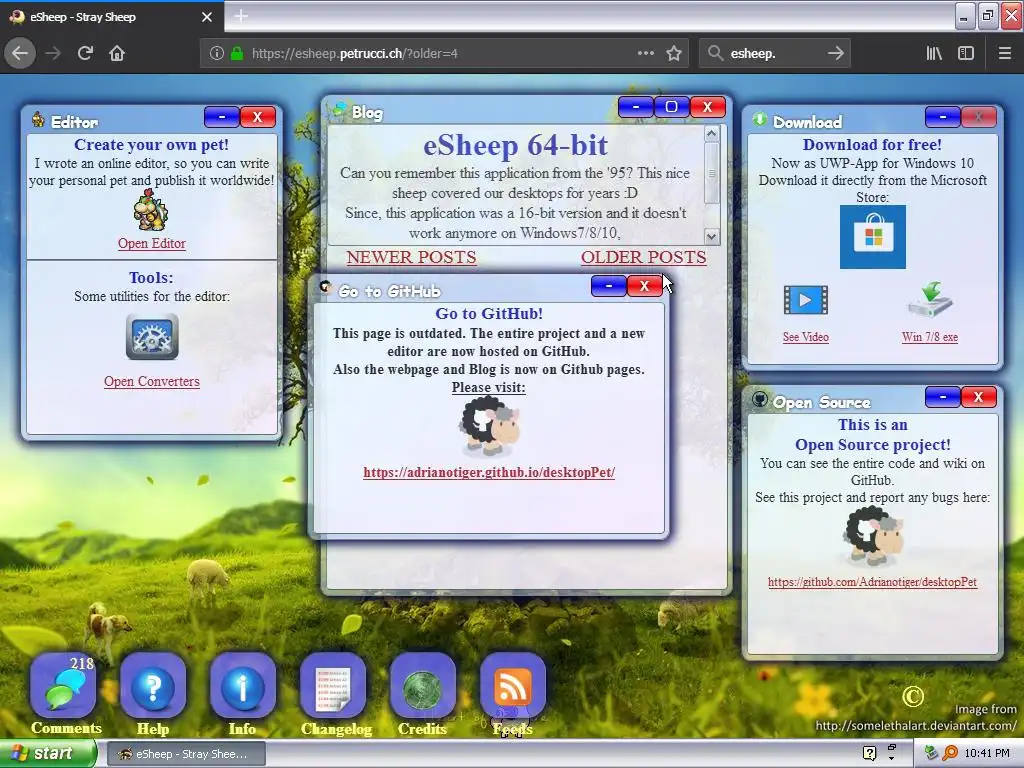Open the adrianotiger.github.io/desktopPet link
This screenshot has height=768, width=1024.
pyautogui.click(x=489, y=472)
